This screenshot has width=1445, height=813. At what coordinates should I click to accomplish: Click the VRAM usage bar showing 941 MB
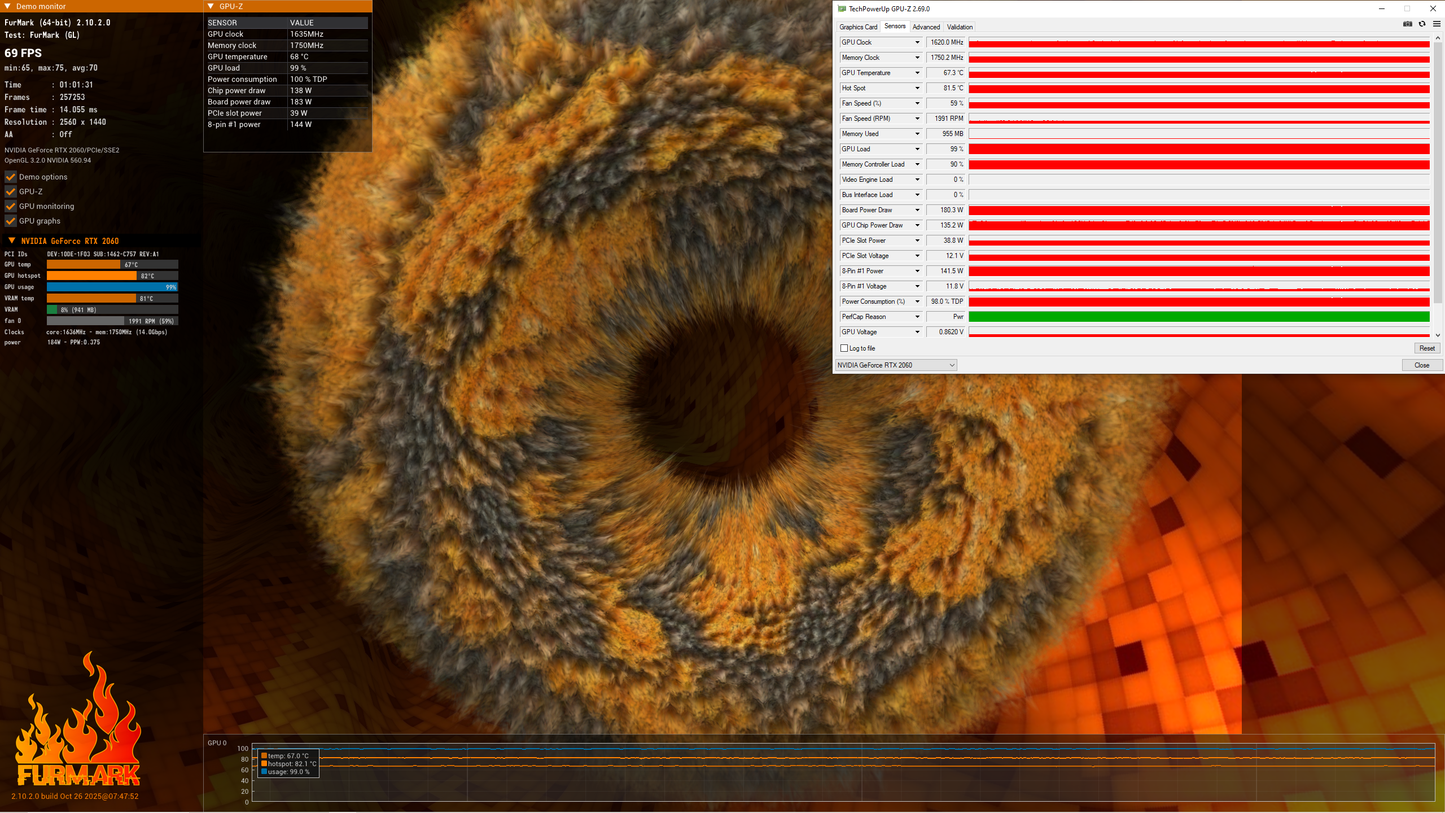(x=113, y=310)
